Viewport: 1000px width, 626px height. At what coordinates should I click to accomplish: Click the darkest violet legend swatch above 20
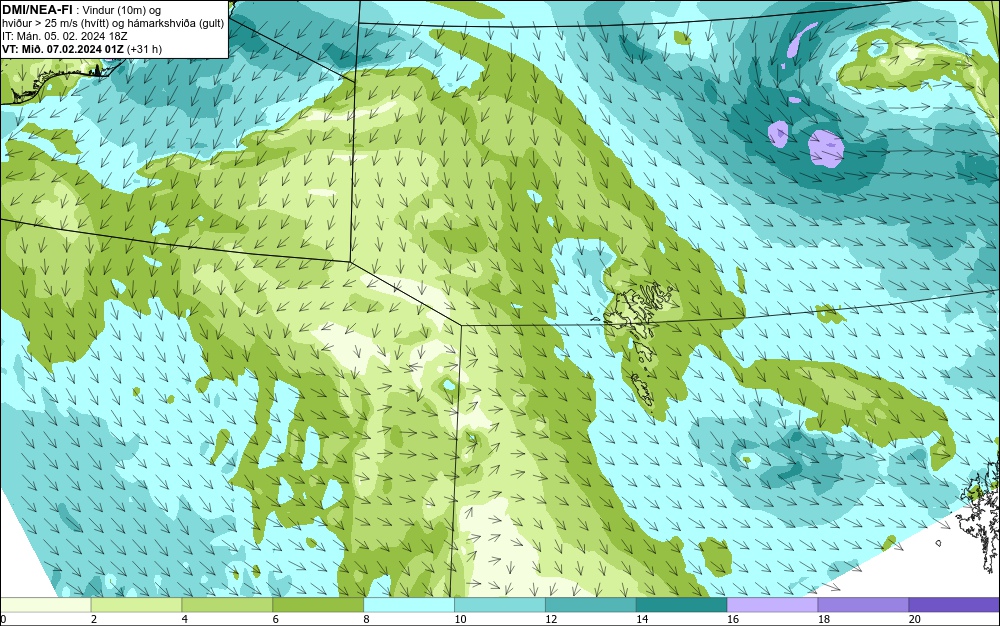pyautogui.click(x=954, y=605)
